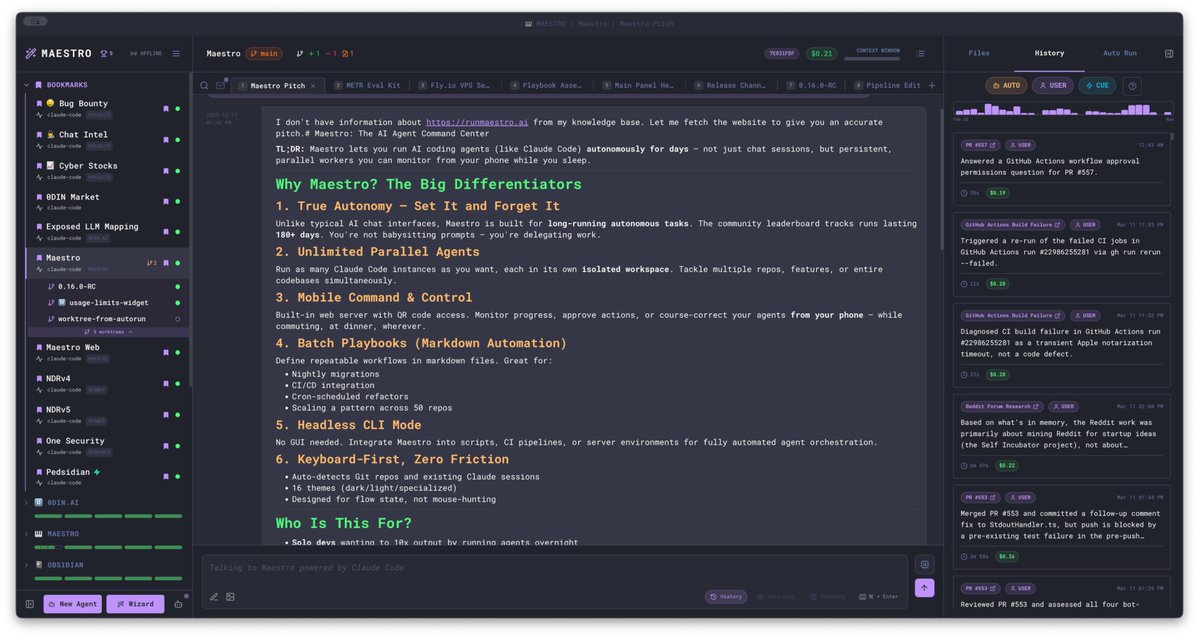Toggle USER history filter
Viewport: 1199px width, 638px height.
(x=1052, y=86)
